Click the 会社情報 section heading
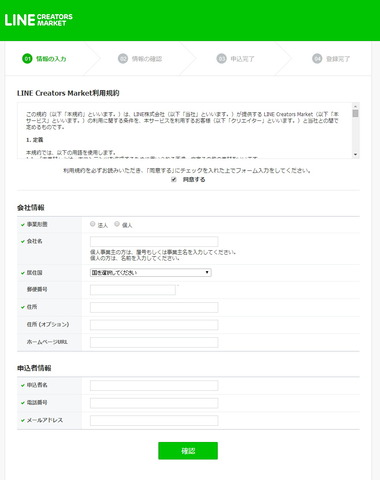Image resolution: width=380 pixels, height=480 pixels. [31, 208]
